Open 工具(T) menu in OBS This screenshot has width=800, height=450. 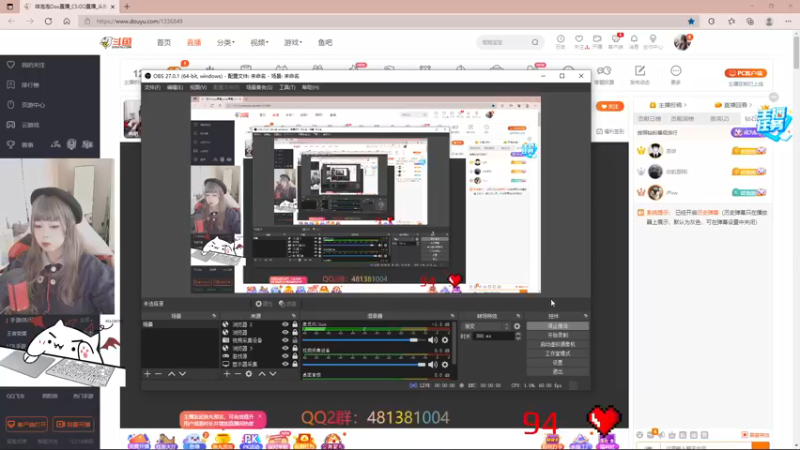point(287,87)
